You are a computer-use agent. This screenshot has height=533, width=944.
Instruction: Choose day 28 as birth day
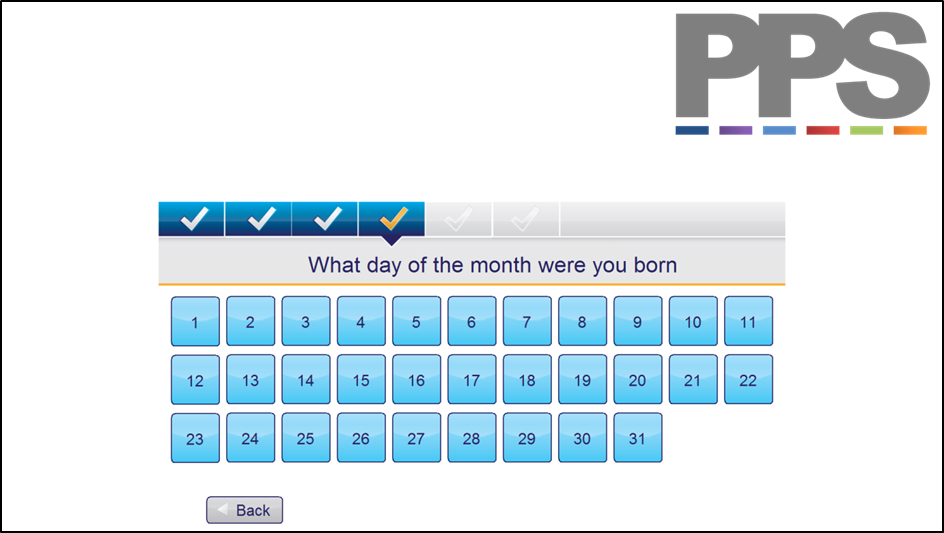(472, 438)
